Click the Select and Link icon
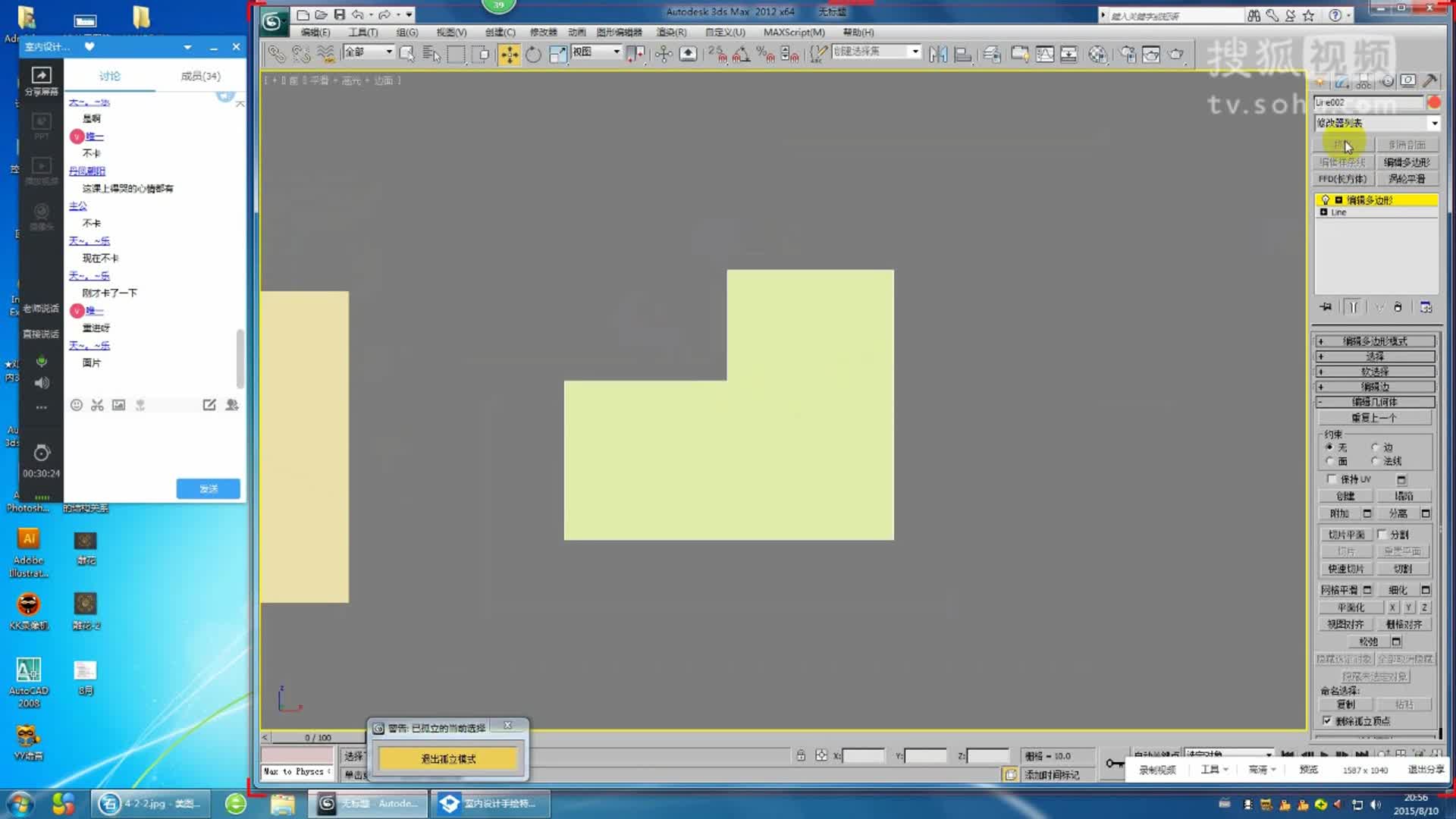The width and height of the screenshot is (1456, 819). (x=276, y=54)
